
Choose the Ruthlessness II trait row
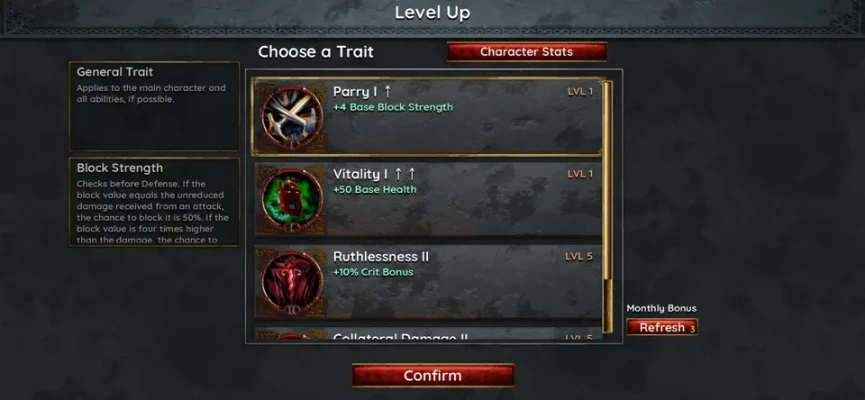428,282
